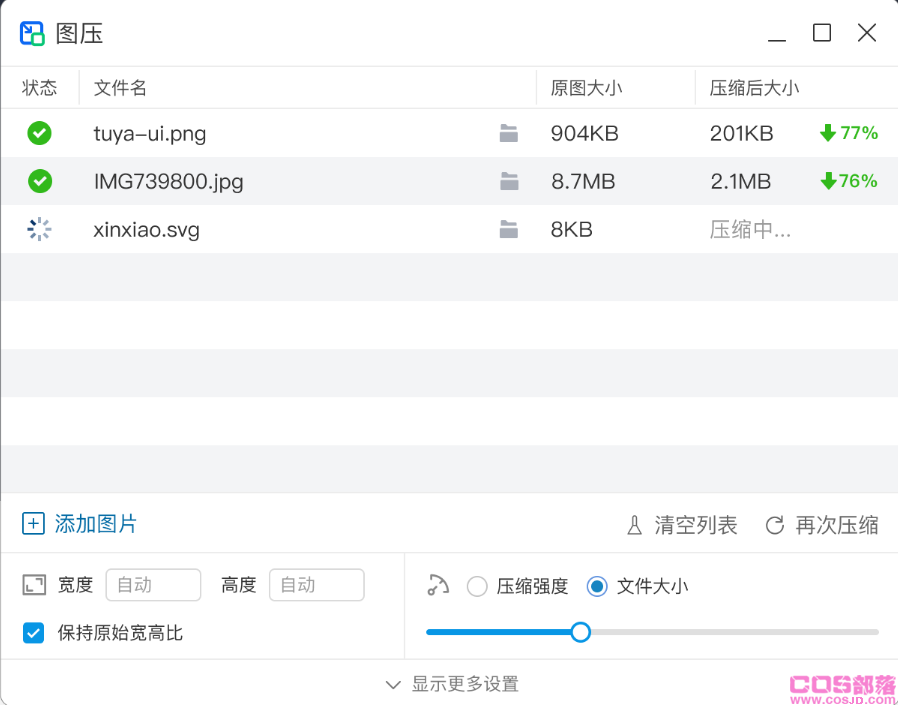Open folder of IMG739800.jpg
The image size is (898, 705).
[x=509, y=181]
